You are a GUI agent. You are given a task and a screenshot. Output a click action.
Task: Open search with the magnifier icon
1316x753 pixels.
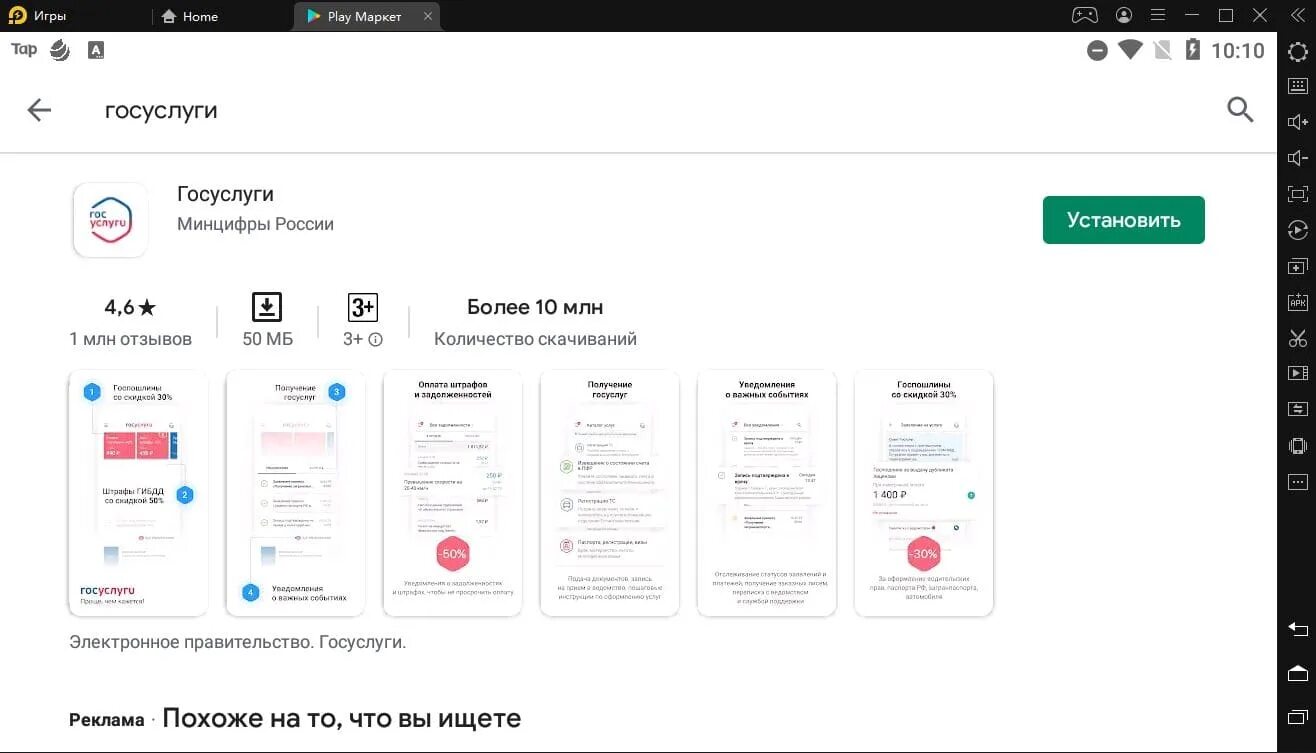pyautogui.click(x=1240, y=110)
